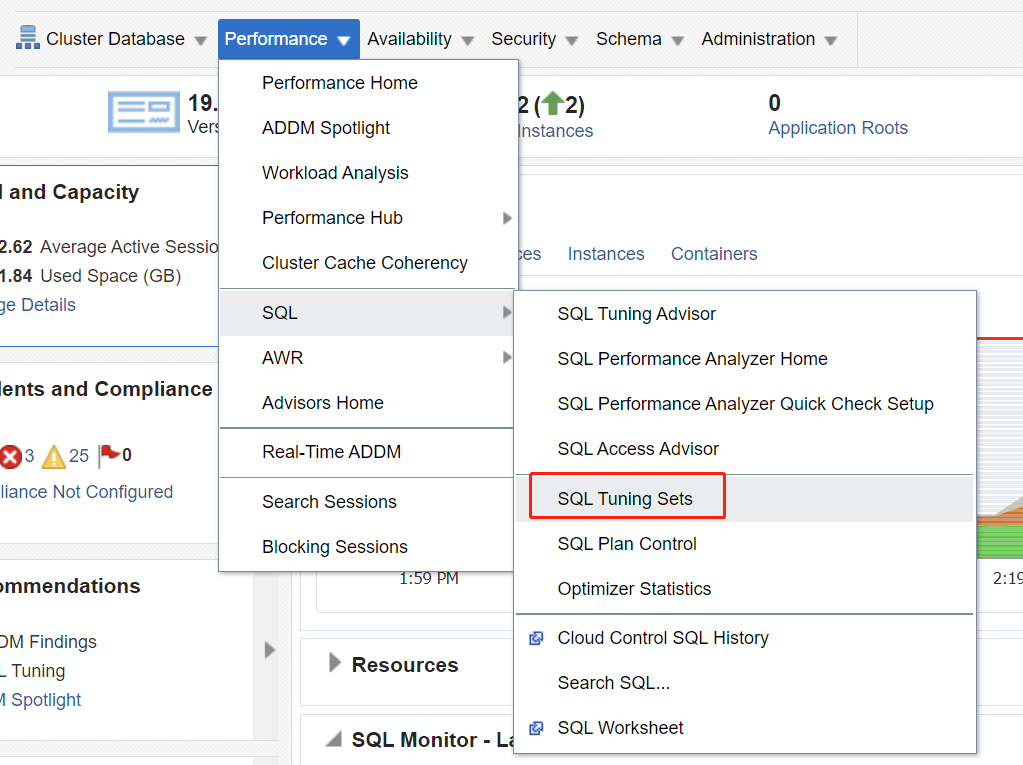Click the Application Roots count 0
This screenshot has width=1023, height=765.
[x=774, y=102]
